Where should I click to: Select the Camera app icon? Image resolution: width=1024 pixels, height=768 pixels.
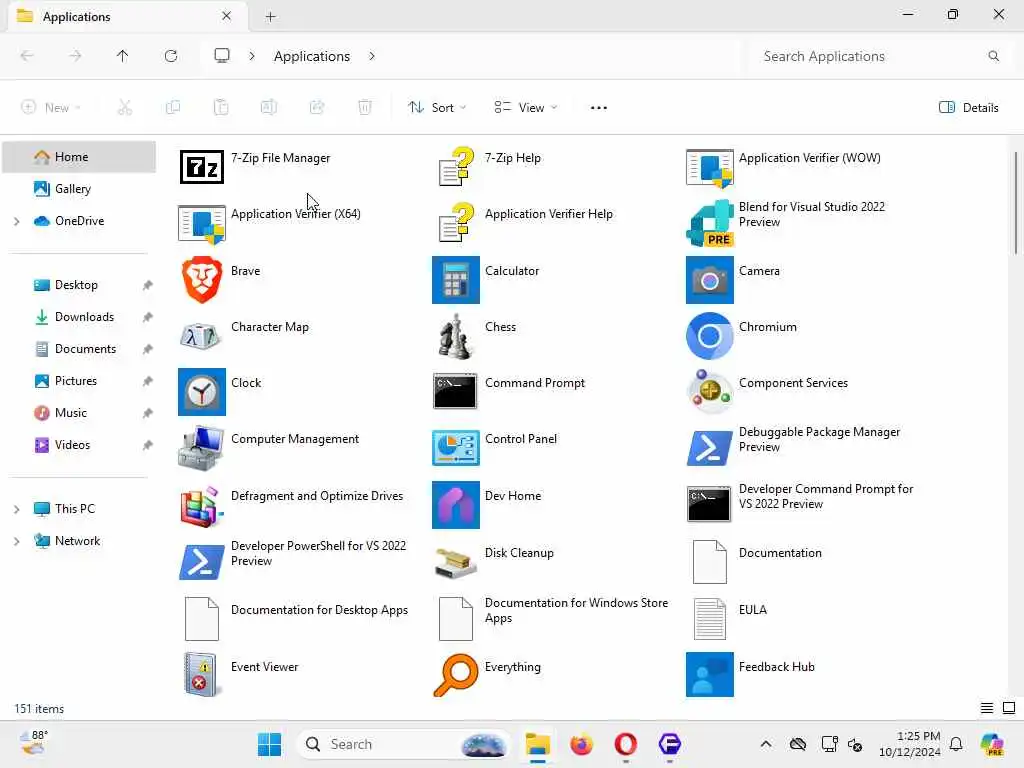(x=710, y=280)
